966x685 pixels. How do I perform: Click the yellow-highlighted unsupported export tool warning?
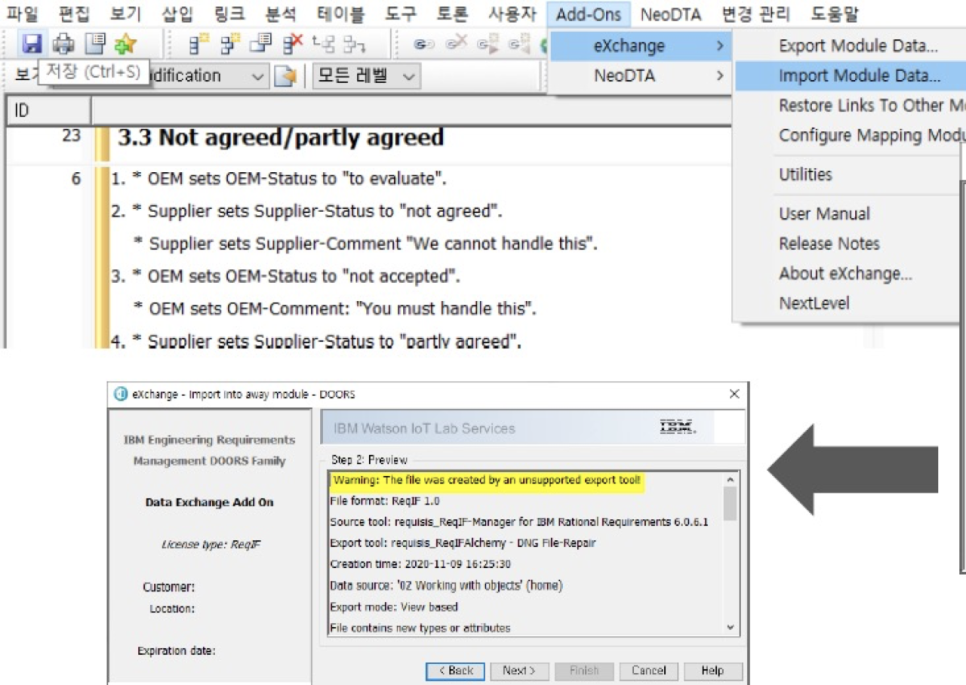(x=487, y=480)
